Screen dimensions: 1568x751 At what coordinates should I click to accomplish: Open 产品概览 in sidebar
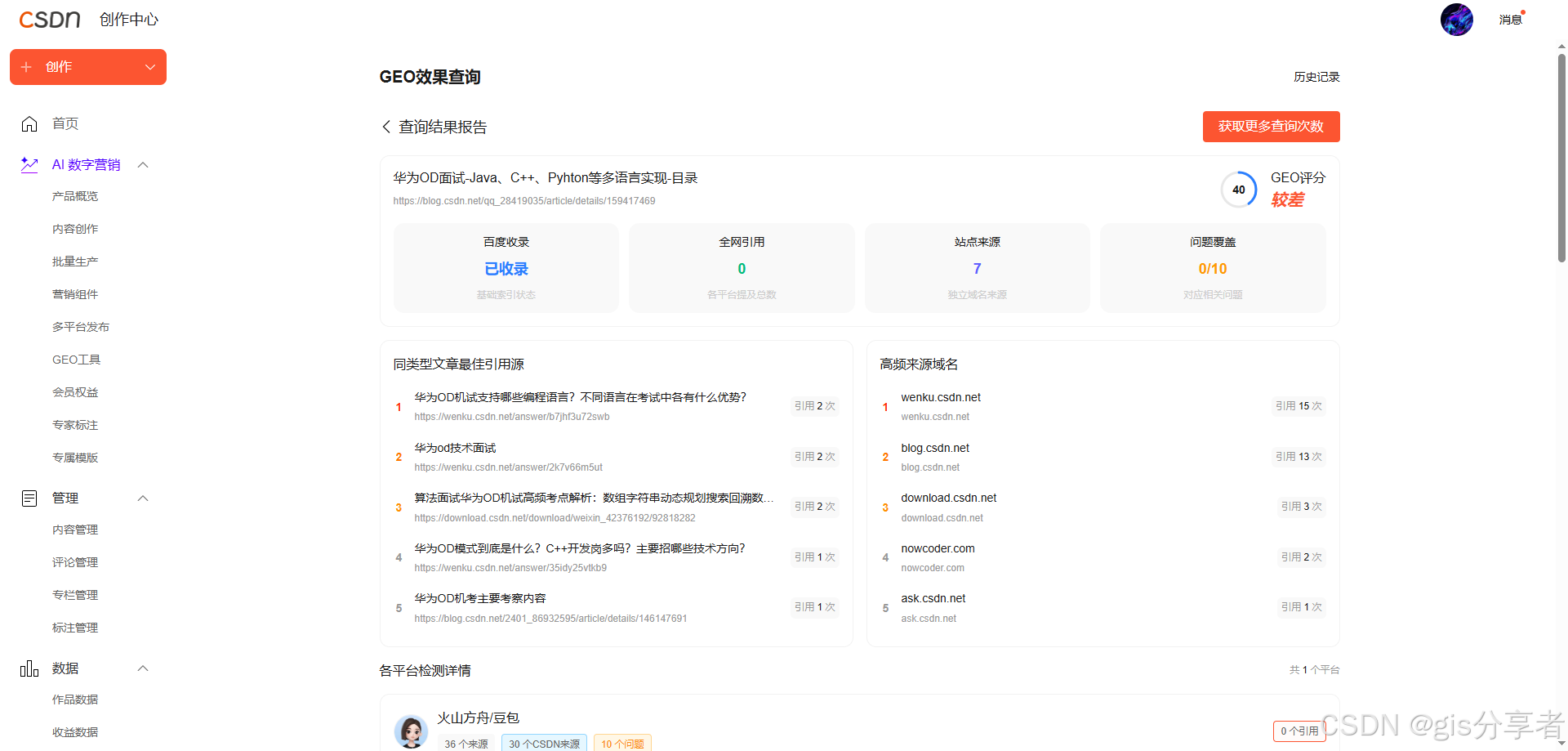[x=75, y=196]
